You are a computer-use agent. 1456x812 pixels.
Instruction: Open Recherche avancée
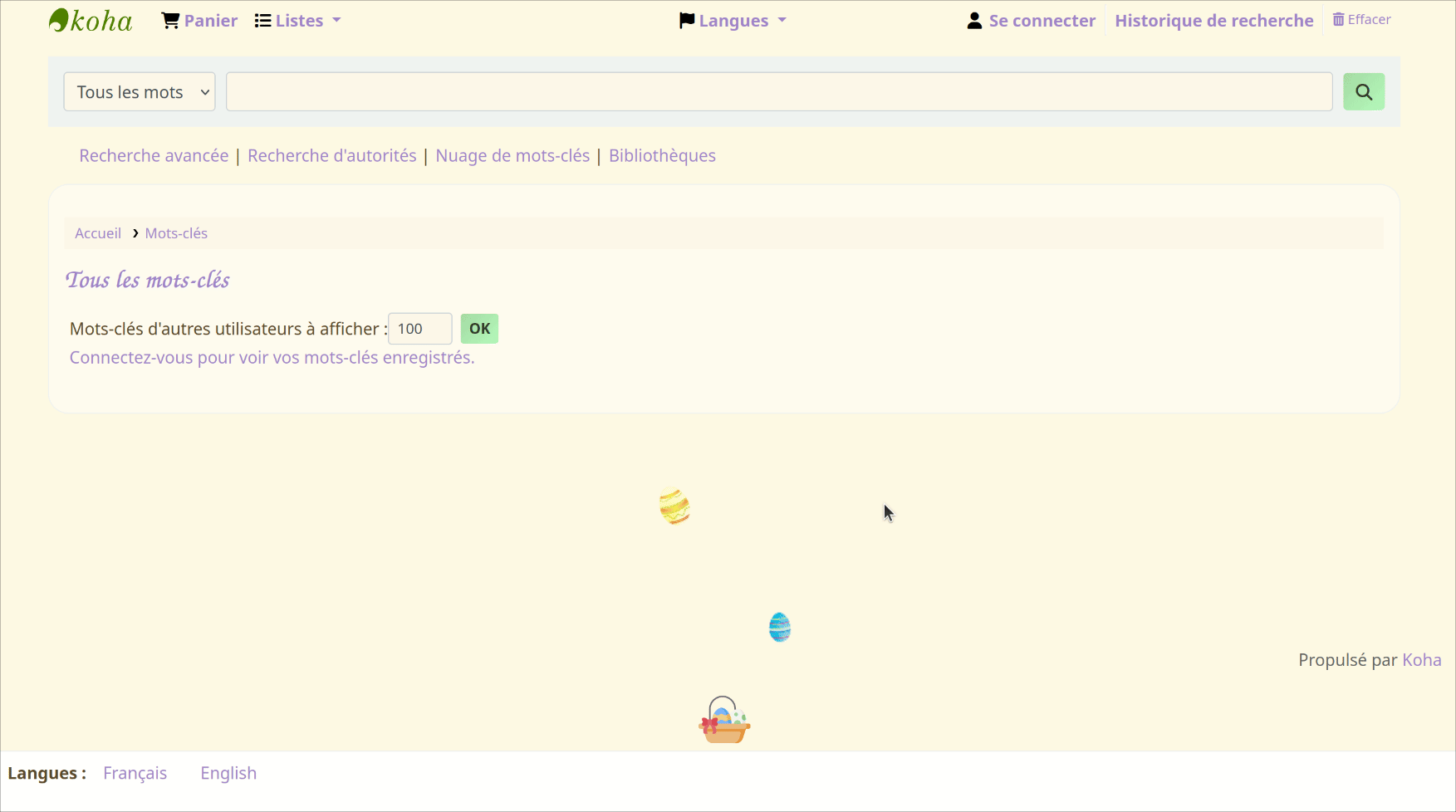(x=154, y=156)
